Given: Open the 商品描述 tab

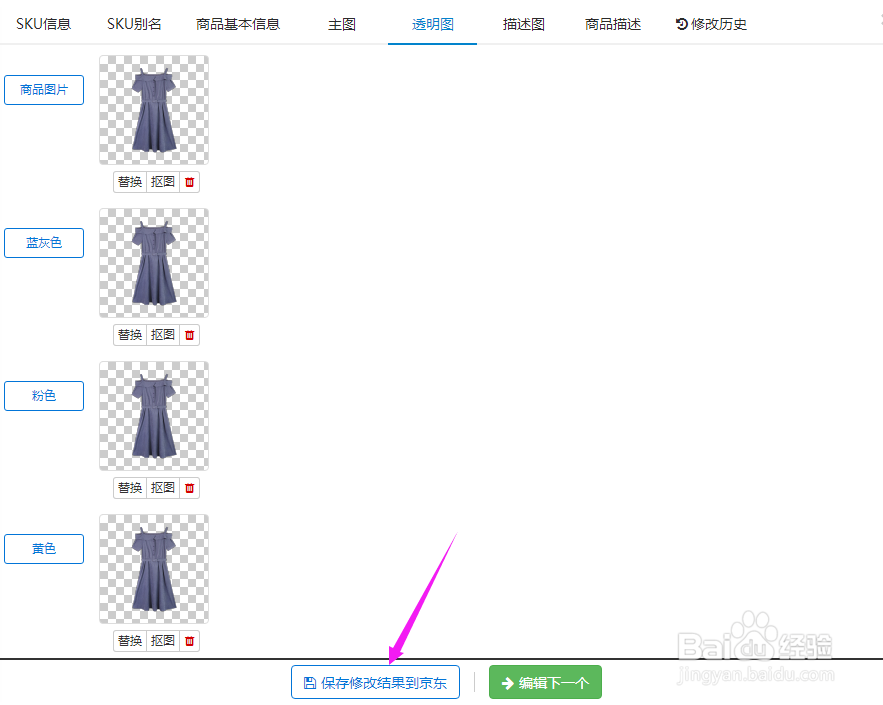Looking at the screenshot, I should click(x=613, y=24).
